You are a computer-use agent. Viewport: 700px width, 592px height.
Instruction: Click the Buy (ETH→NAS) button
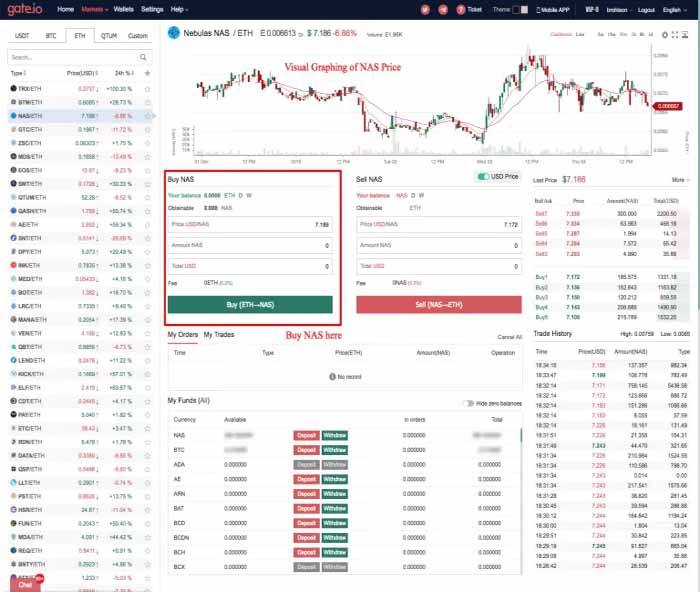pos(250,305)
